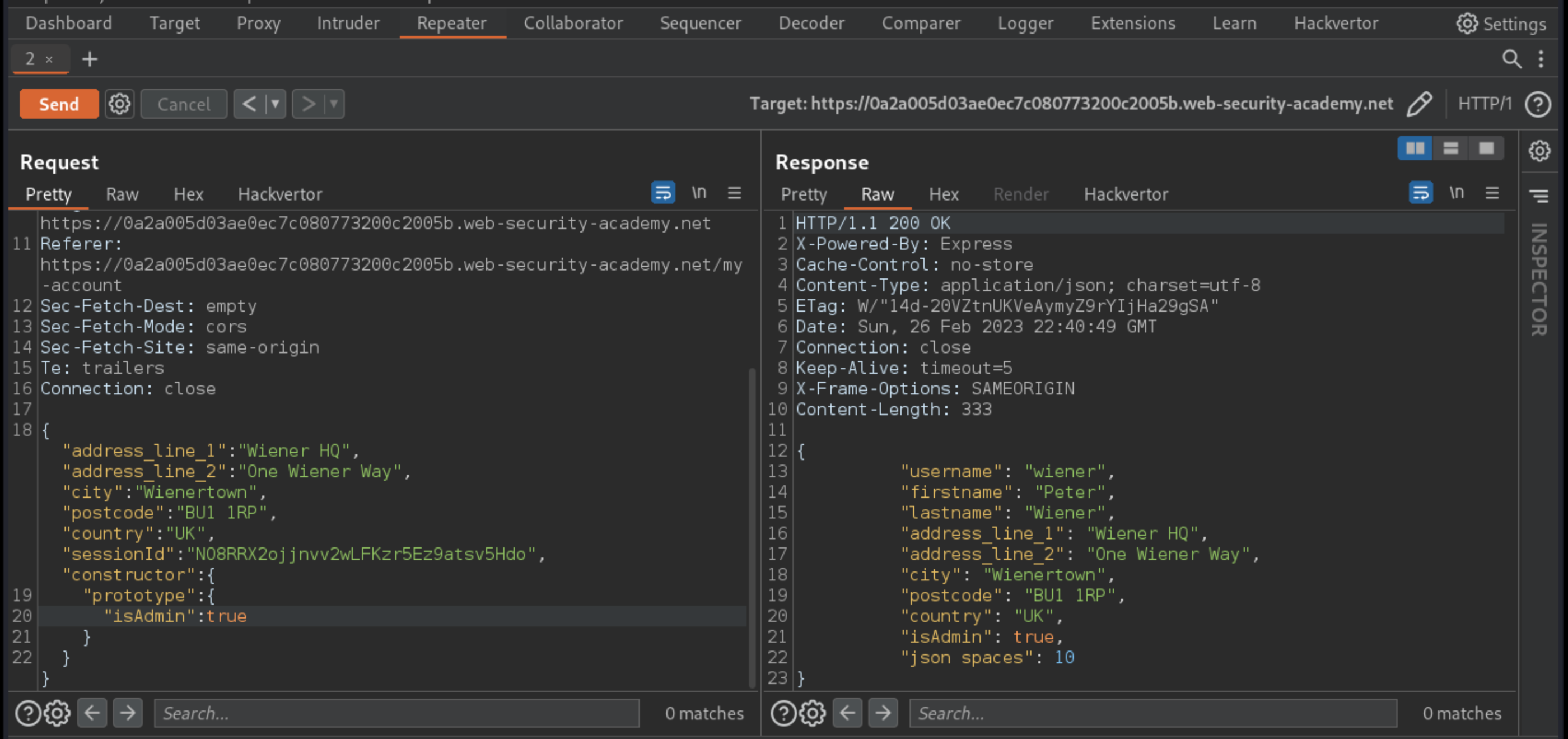Open the Target tab
This screenshot has height=739, width=1568.
174,23
